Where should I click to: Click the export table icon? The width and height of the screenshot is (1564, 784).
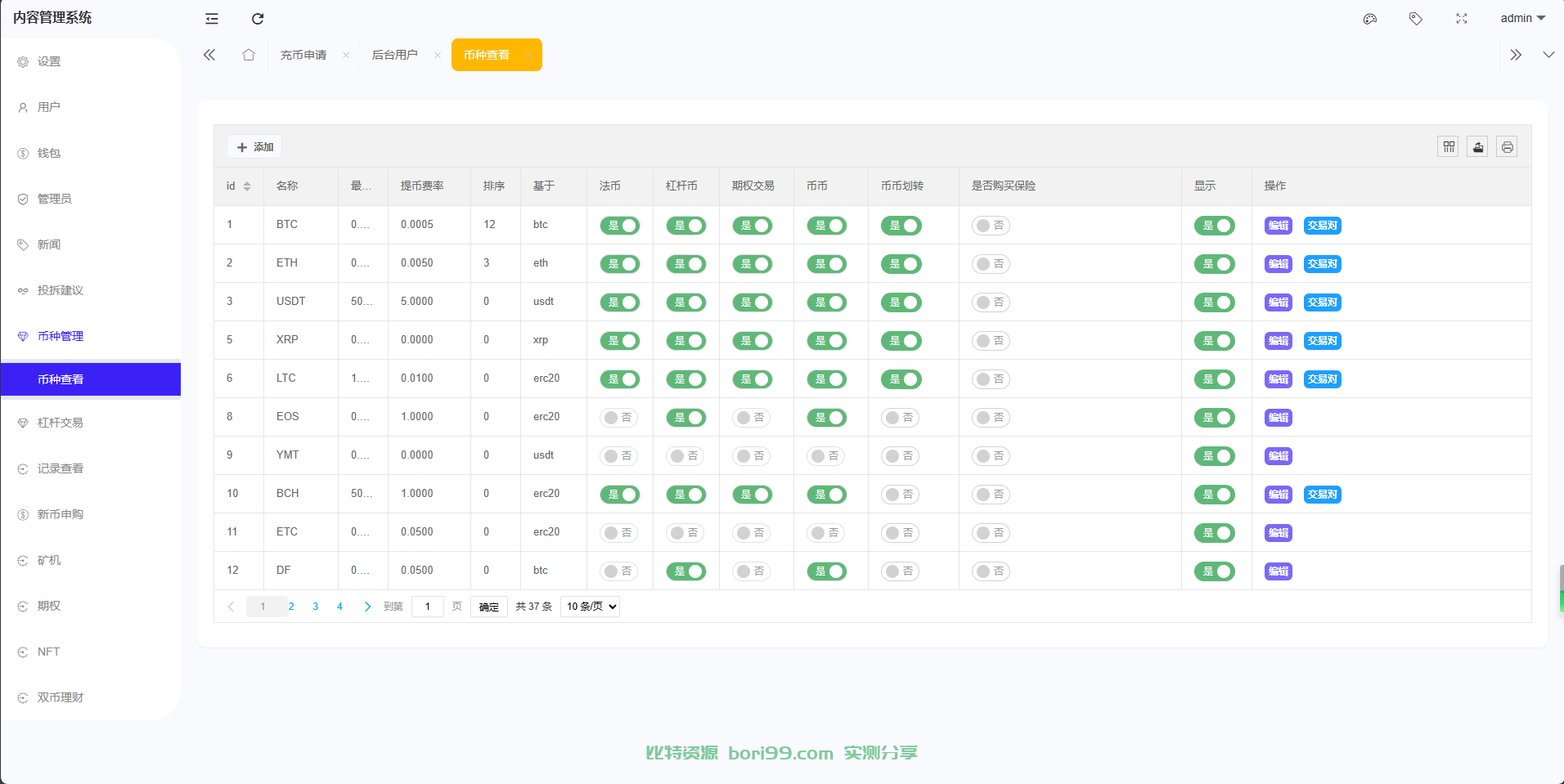click(1478, 147)
